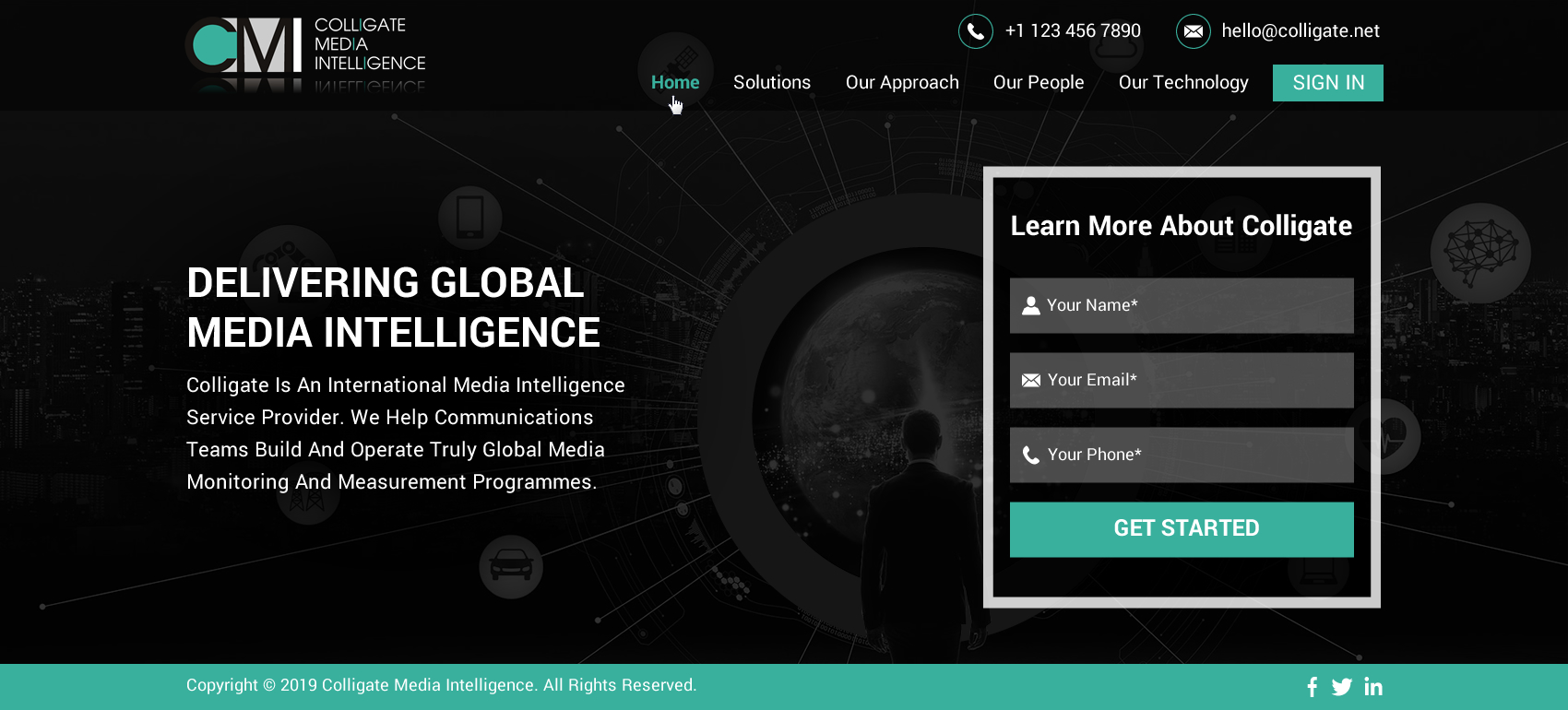Click the mobile phone circle icon
The width and height of the screenshot is (1568, 710).
(470, 218)
